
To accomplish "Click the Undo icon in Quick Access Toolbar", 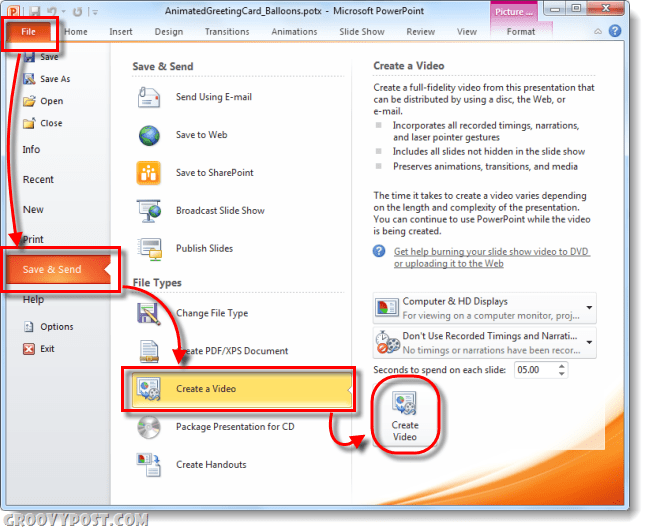I will point(52,11).
